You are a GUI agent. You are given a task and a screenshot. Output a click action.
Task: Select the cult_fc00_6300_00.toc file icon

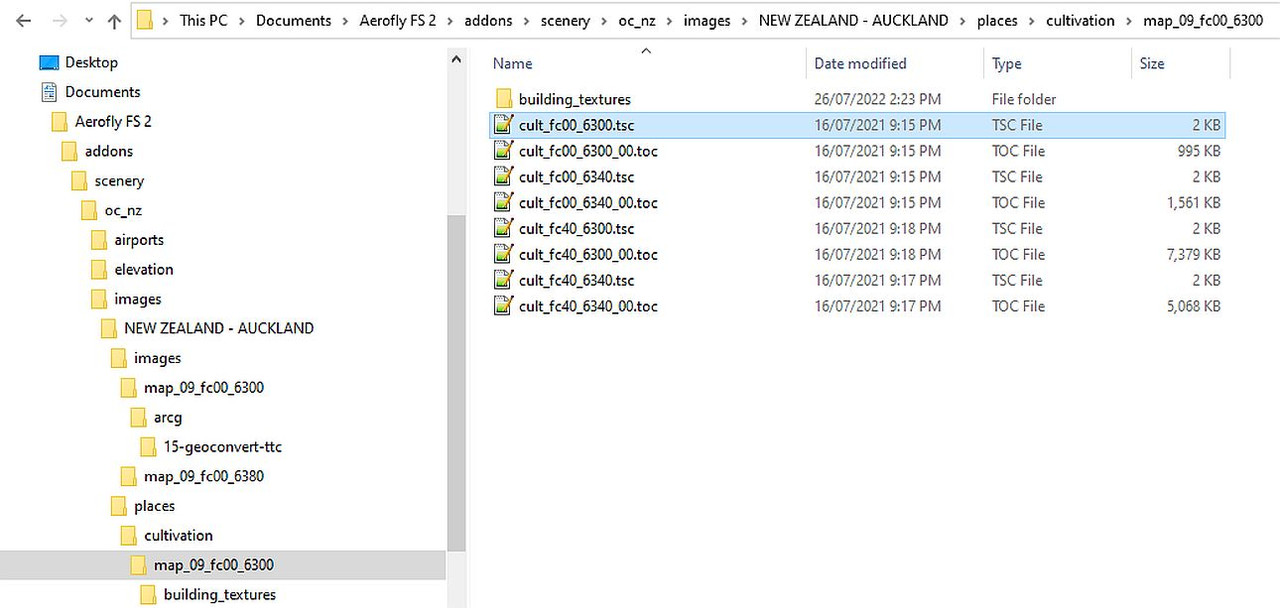tap(503, 151)
